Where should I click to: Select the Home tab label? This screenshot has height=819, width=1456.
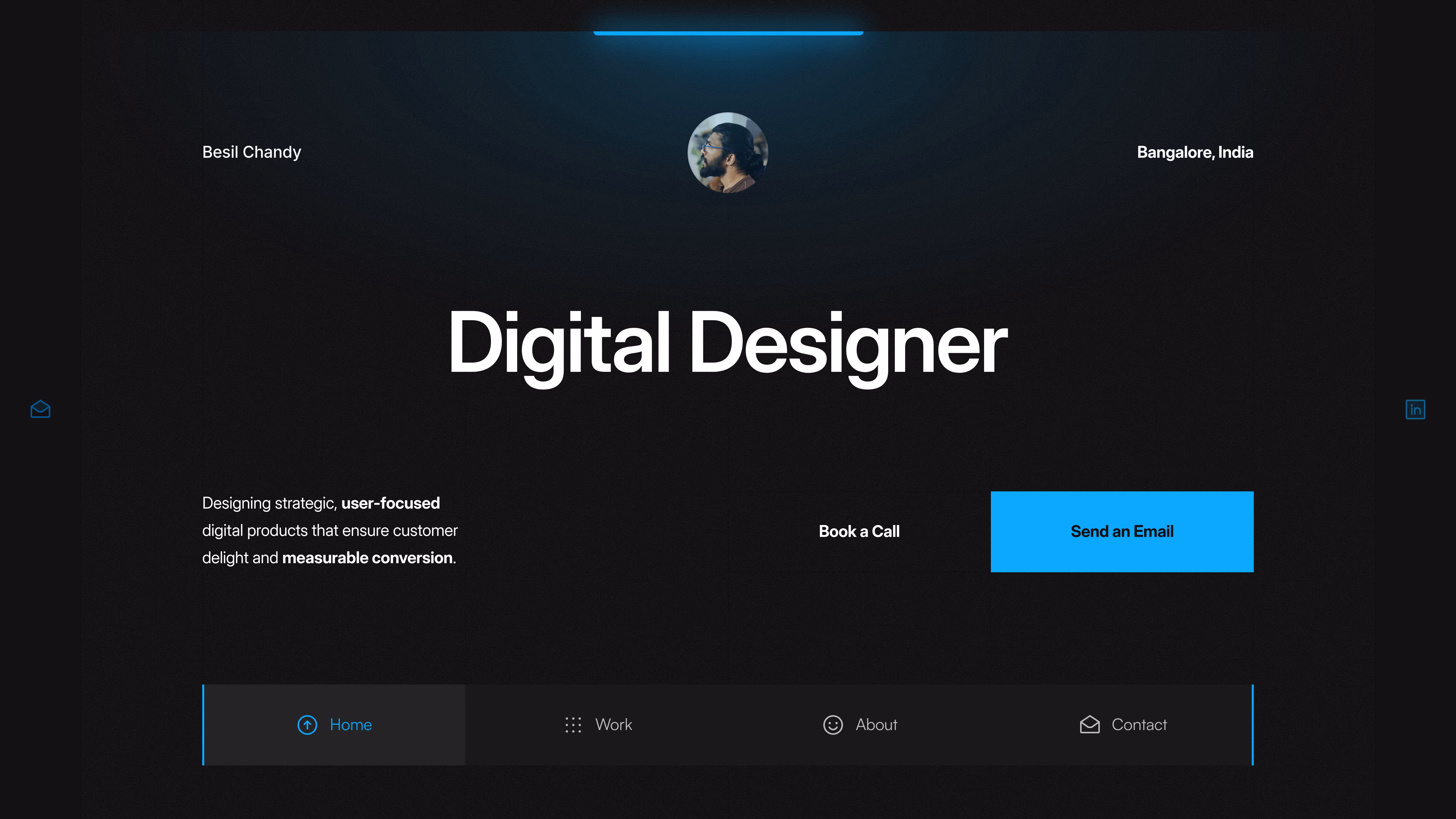point(350,725)
